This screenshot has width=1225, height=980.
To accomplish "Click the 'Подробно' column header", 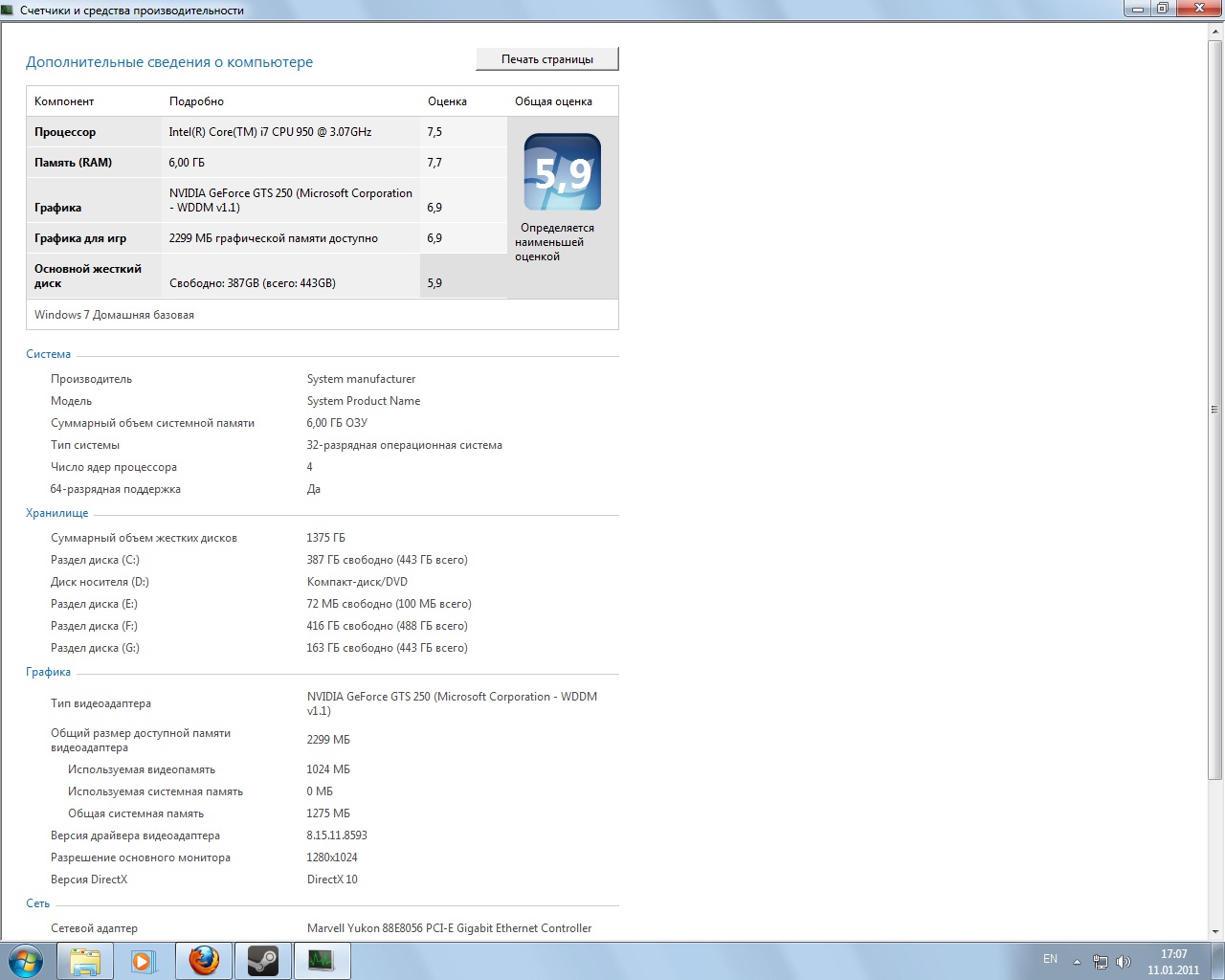I will coord(196,101).
